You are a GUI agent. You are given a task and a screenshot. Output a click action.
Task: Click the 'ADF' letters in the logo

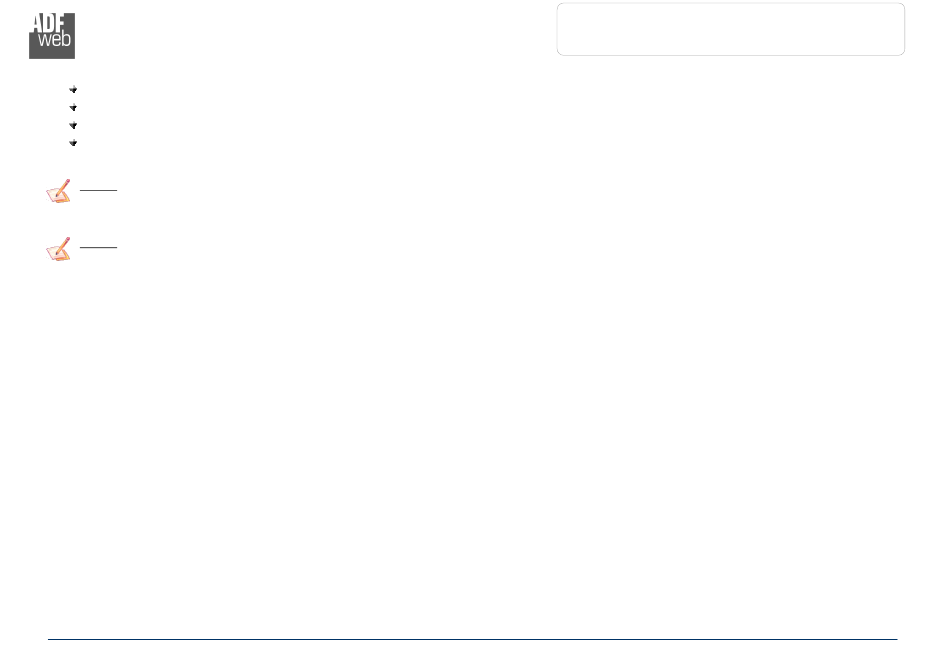tap(48, 23)
